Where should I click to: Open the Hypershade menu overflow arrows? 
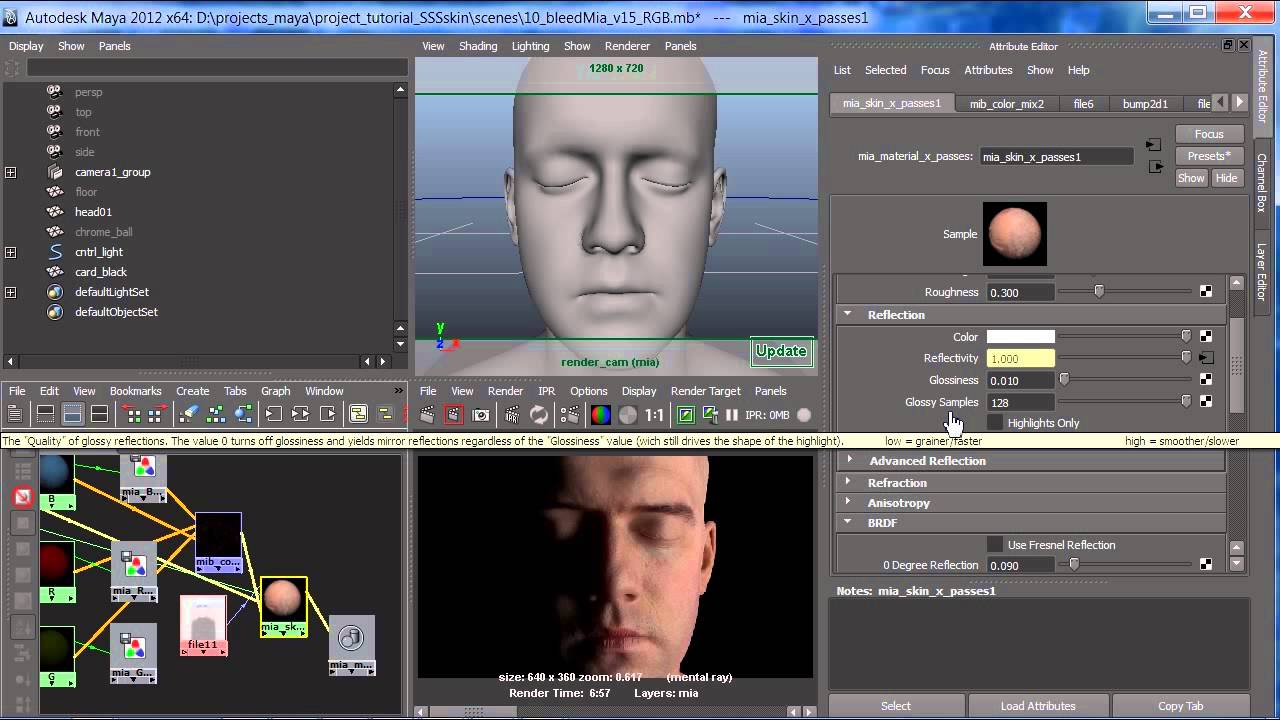(399, 391)
